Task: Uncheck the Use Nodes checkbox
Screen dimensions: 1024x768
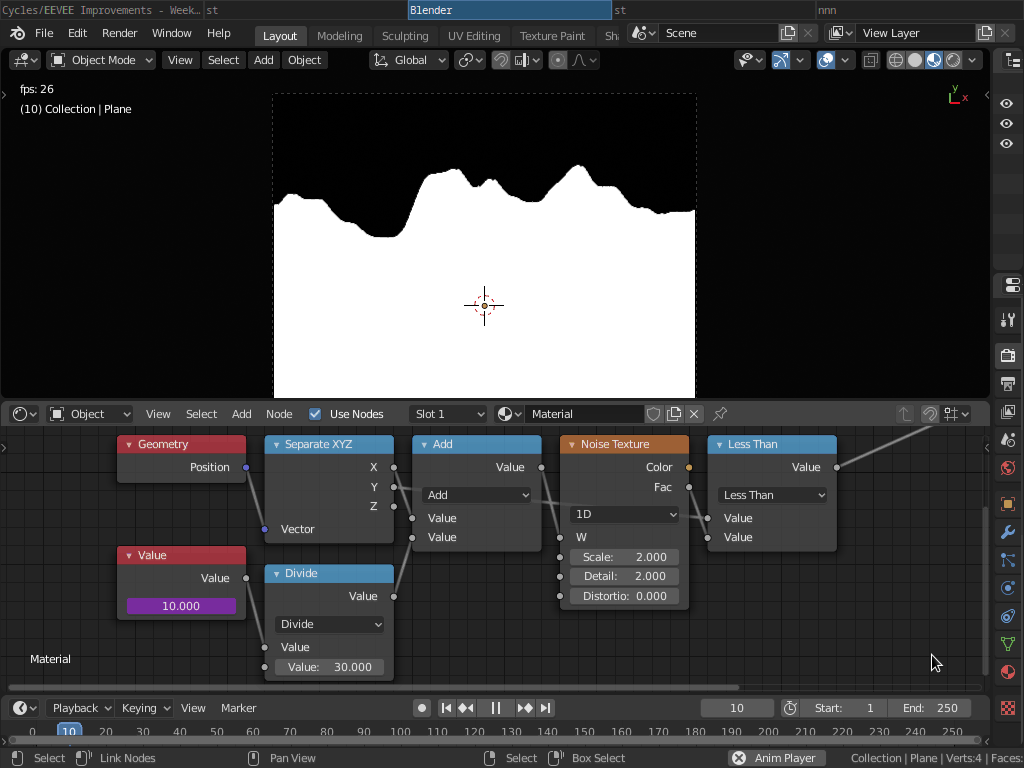Action: (x=315, y=414)
